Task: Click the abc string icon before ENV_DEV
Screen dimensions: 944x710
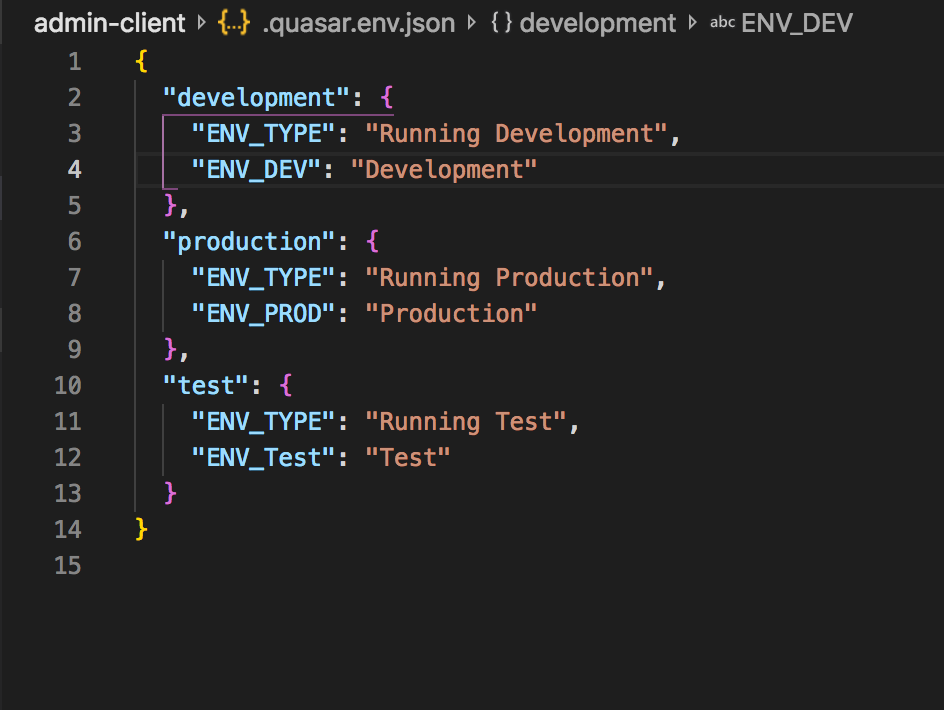Action: tap(723, 22)
